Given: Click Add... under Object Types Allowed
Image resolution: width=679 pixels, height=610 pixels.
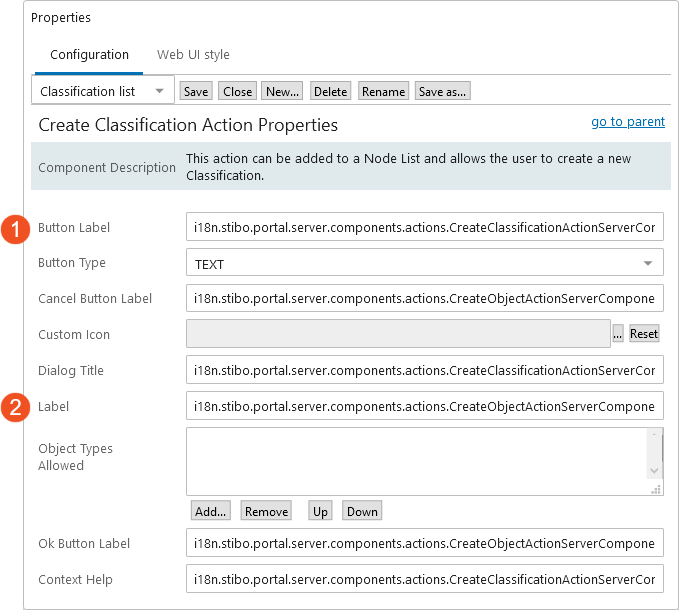Looking at the screenshot, I should (x=210, y=511).
